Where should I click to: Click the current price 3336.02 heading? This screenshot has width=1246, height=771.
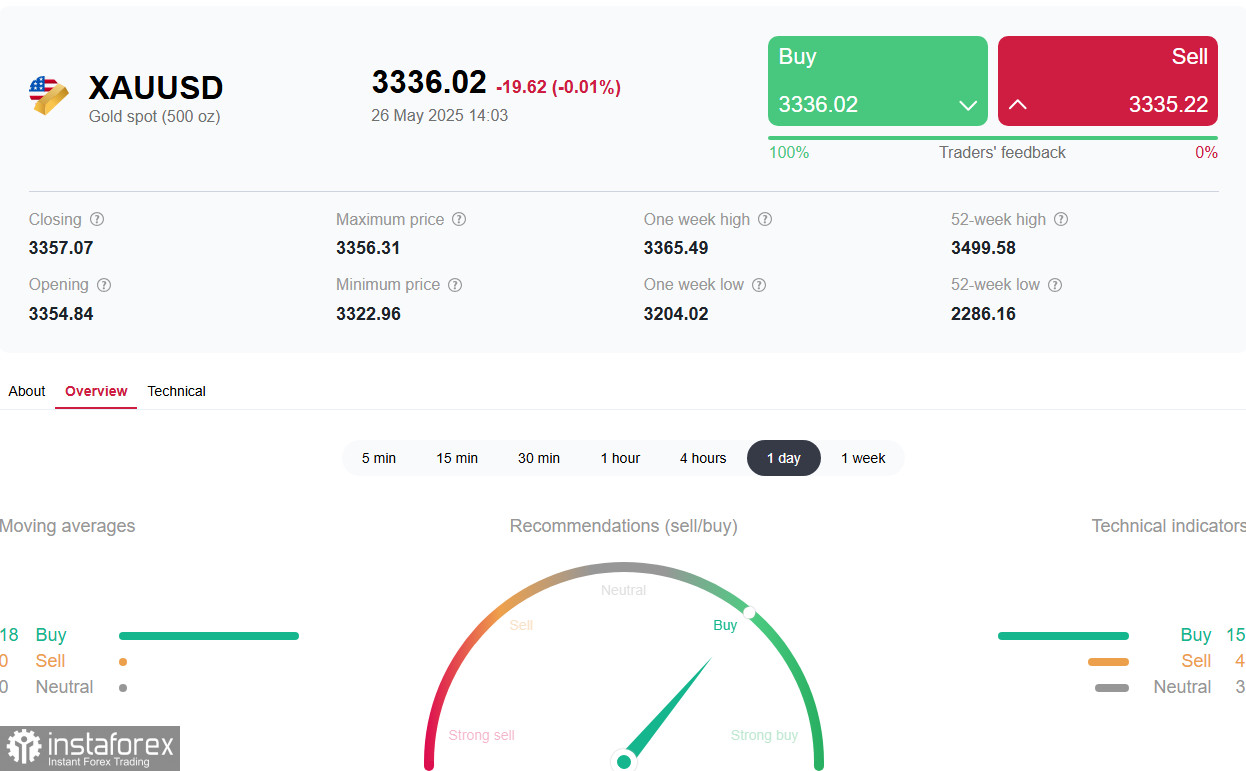429,82
